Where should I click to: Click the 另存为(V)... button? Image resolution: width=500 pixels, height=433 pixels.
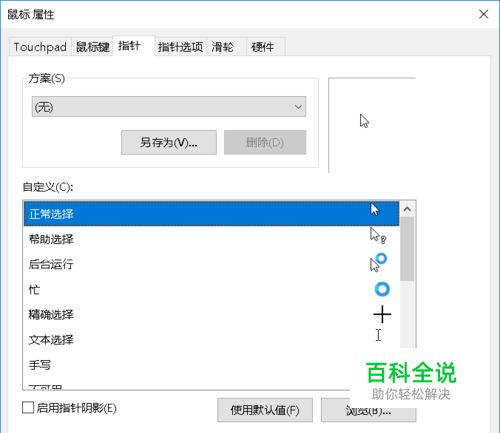coord(169,142)
